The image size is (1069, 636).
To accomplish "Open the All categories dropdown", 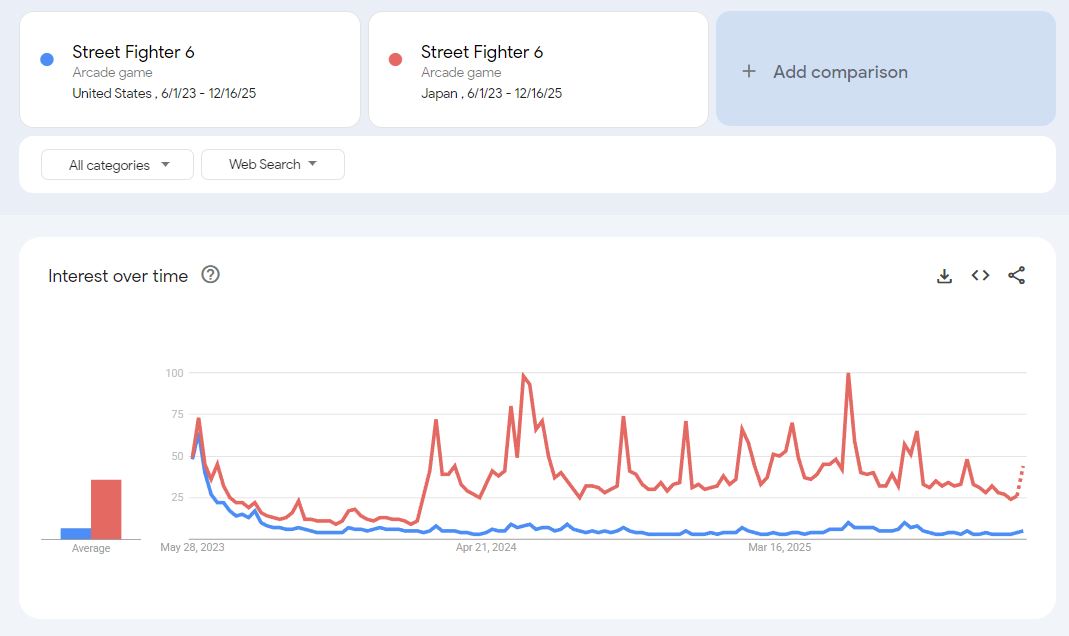I will (117, 165).
